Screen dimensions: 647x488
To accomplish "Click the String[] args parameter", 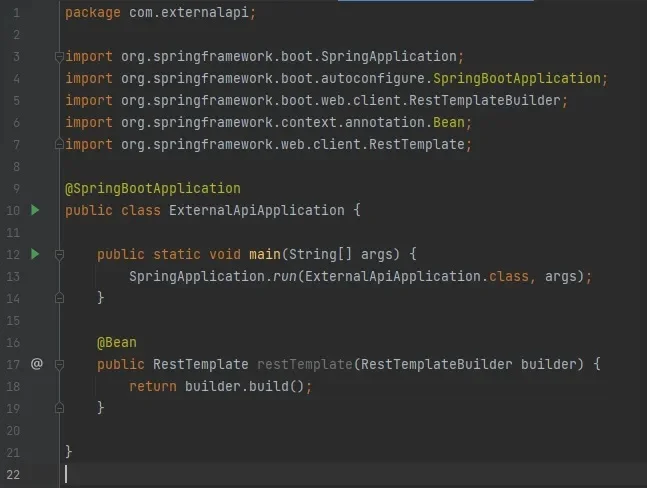I will [340, 254].
